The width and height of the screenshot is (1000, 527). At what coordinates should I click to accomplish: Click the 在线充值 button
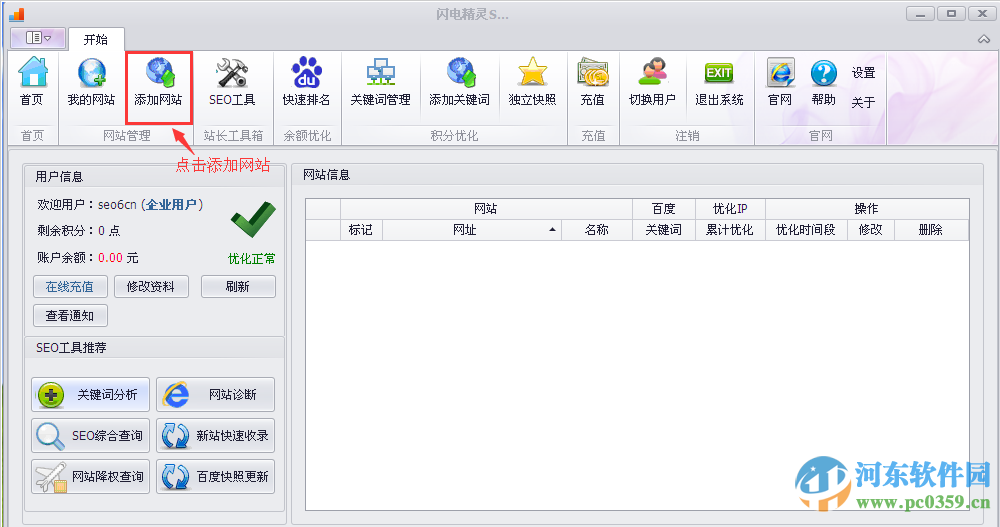pyautogui.click(x=70, y=286)
